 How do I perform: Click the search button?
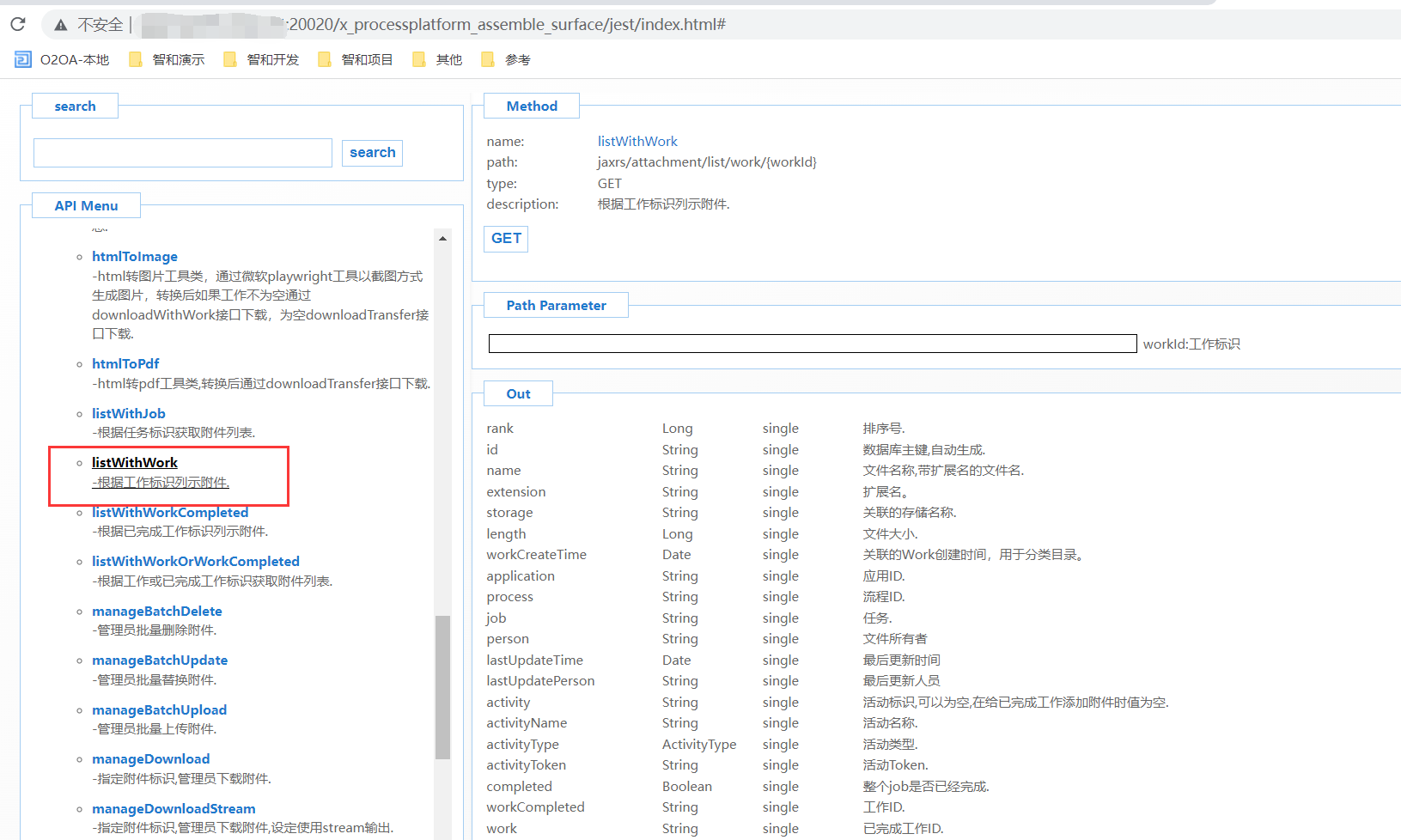372,152
